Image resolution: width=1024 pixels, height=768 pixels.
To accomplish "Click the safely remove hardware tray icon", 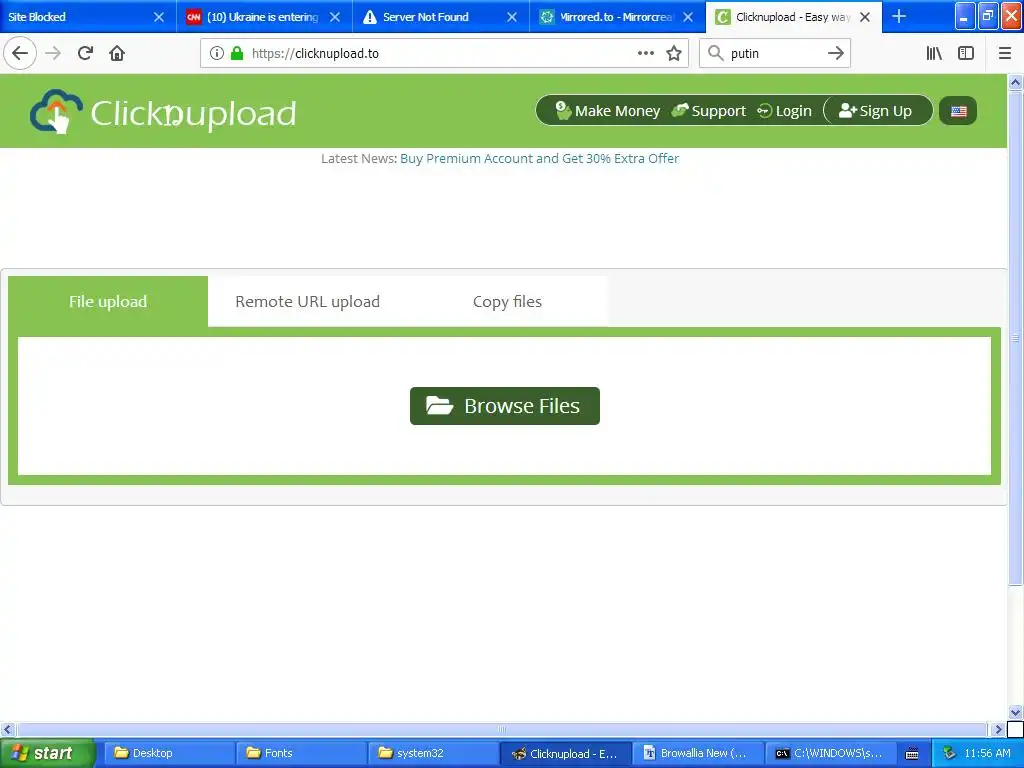I will coord(950,753).
